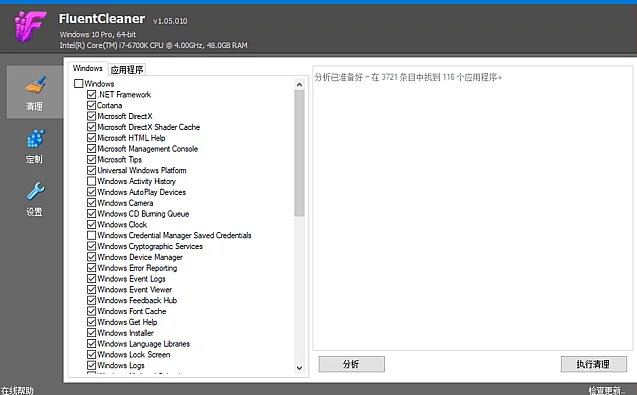Select the Windows Installer entry label
637x395 pixels.
pos(126,333)
